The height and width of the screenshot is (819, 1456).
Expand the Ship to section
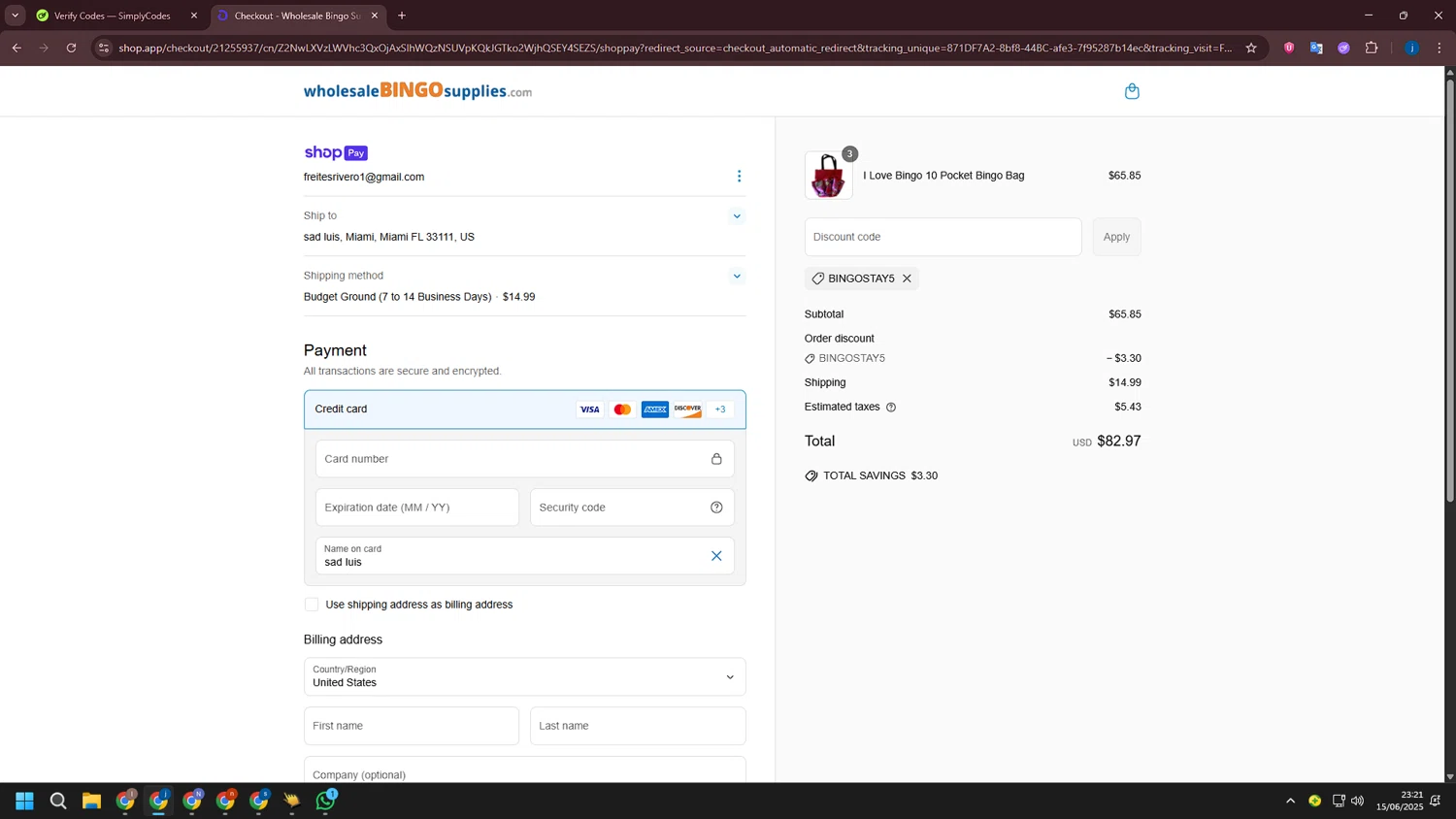click(x=737, y=216)
